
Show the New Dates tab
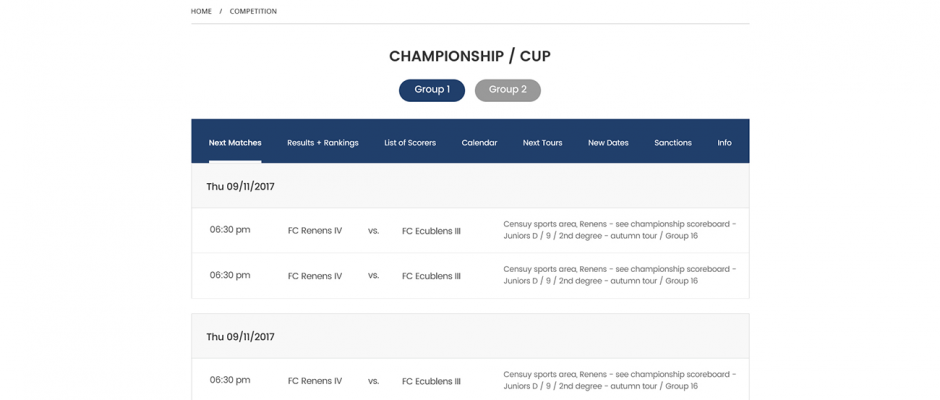[x=608, y=143]
